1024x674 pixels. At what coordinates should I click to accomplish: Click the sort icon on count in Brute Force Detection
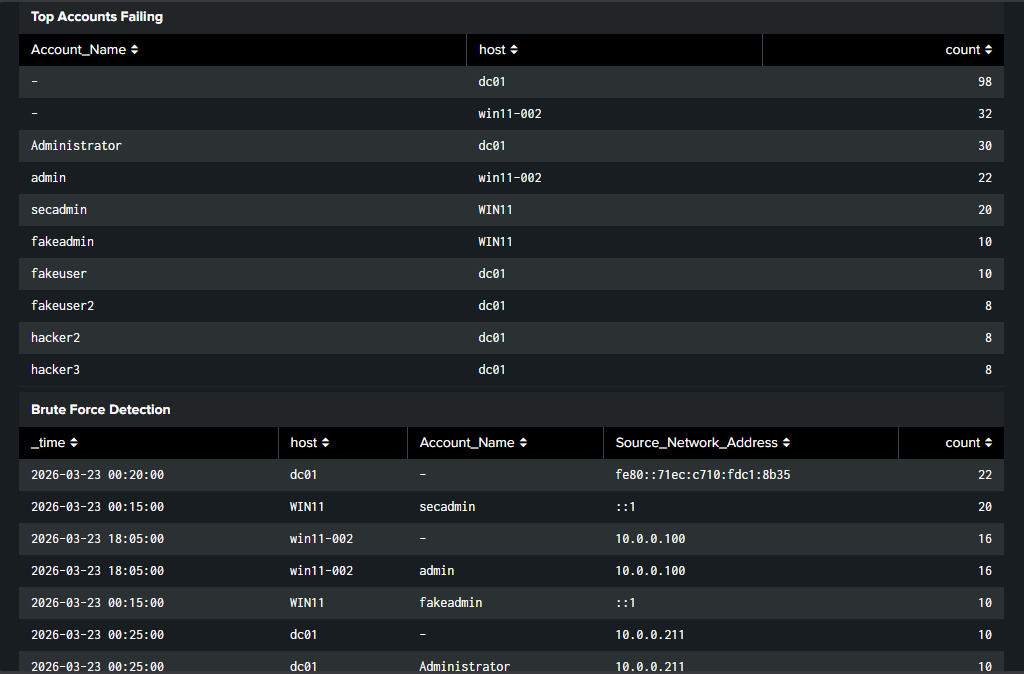pos(989,442)
